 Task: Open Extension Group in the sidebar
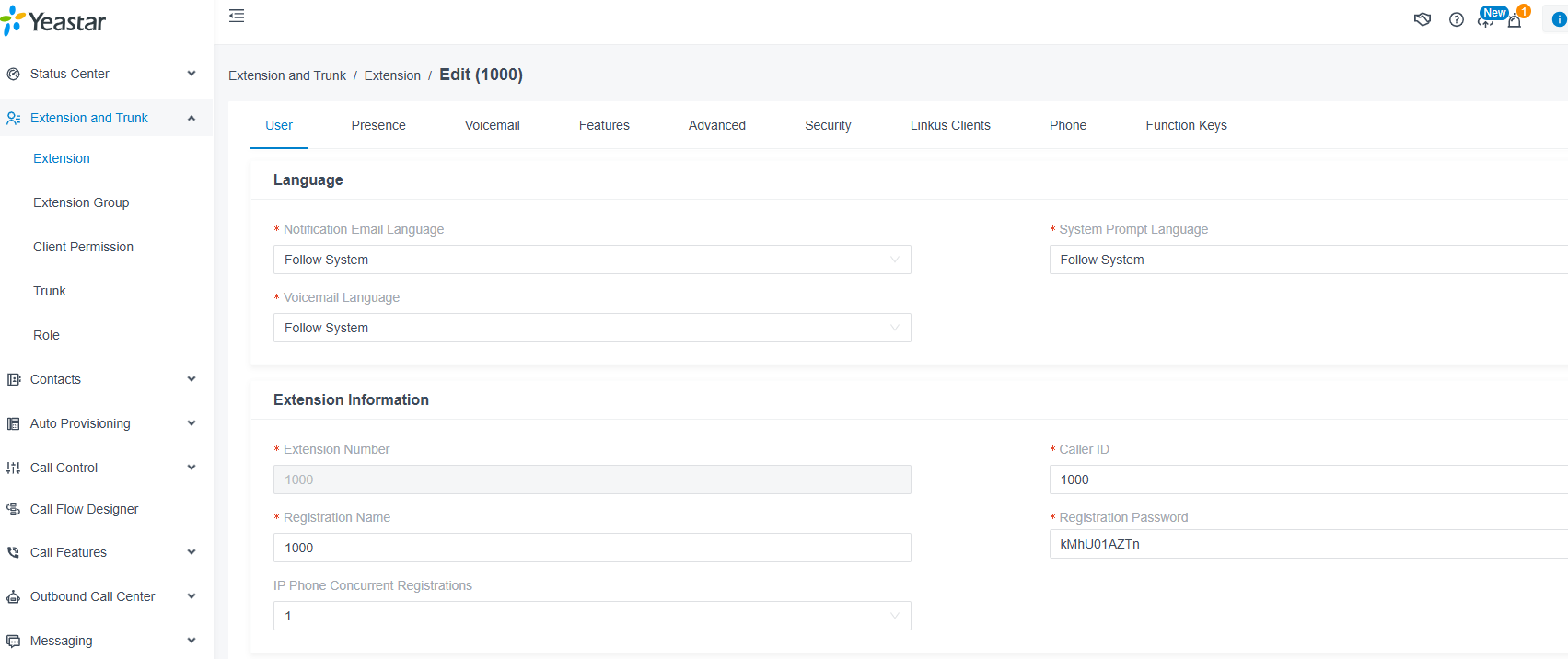point(81,202)
